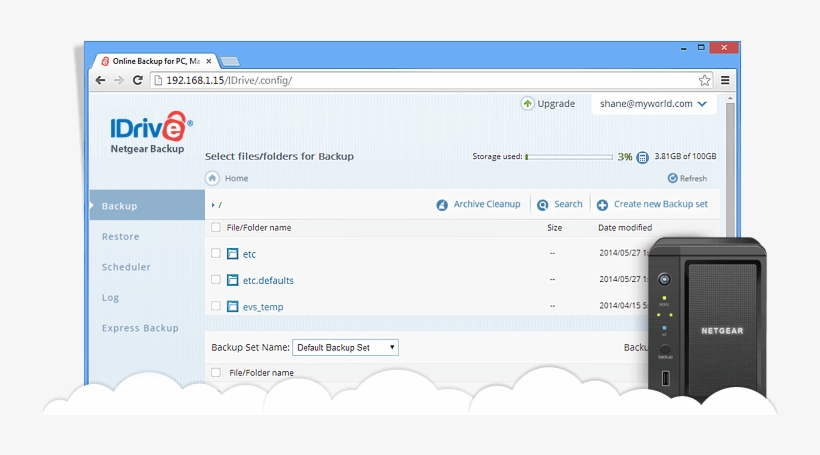Open the Express Backup sidebar section
Image resolution: width=820 pixels, height=455 pixels.
click(140, 328)
